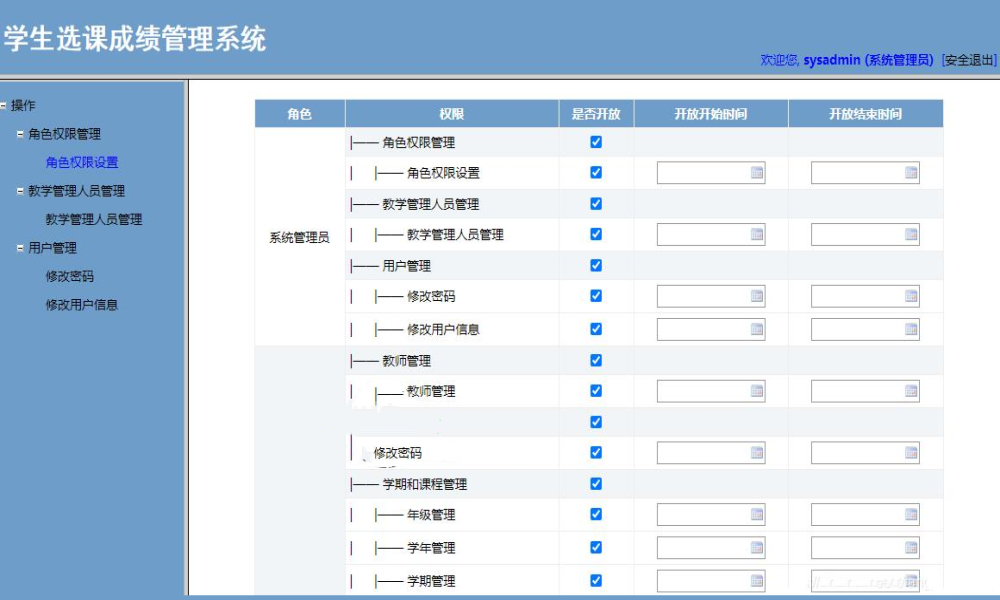
Task: Open calendar picker for 教师管理 start time
Action: pyautogui.click(x=757, y=391)
